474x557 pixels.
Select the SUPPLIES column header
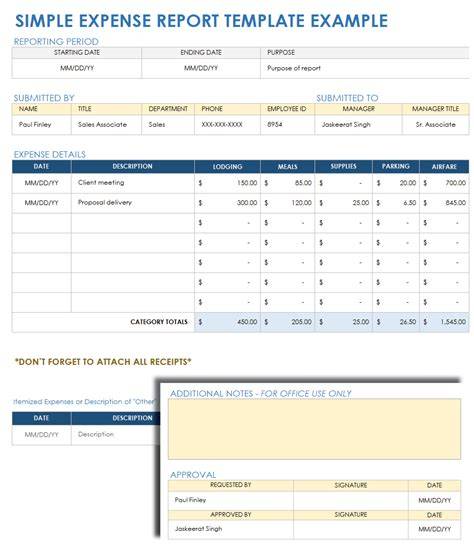343,166
